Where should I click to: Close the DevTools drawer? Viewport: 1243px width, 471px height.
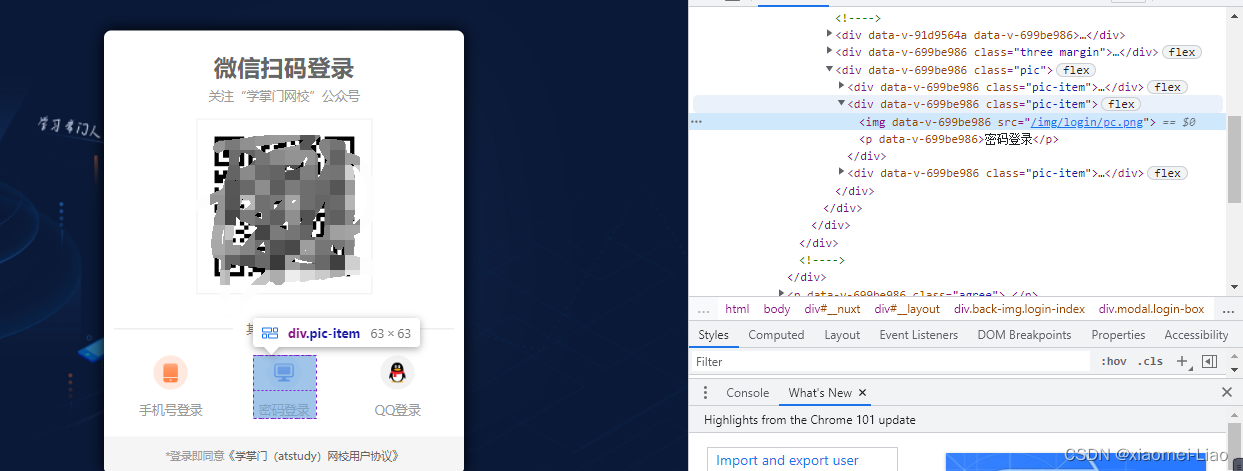click(1227, 393)
